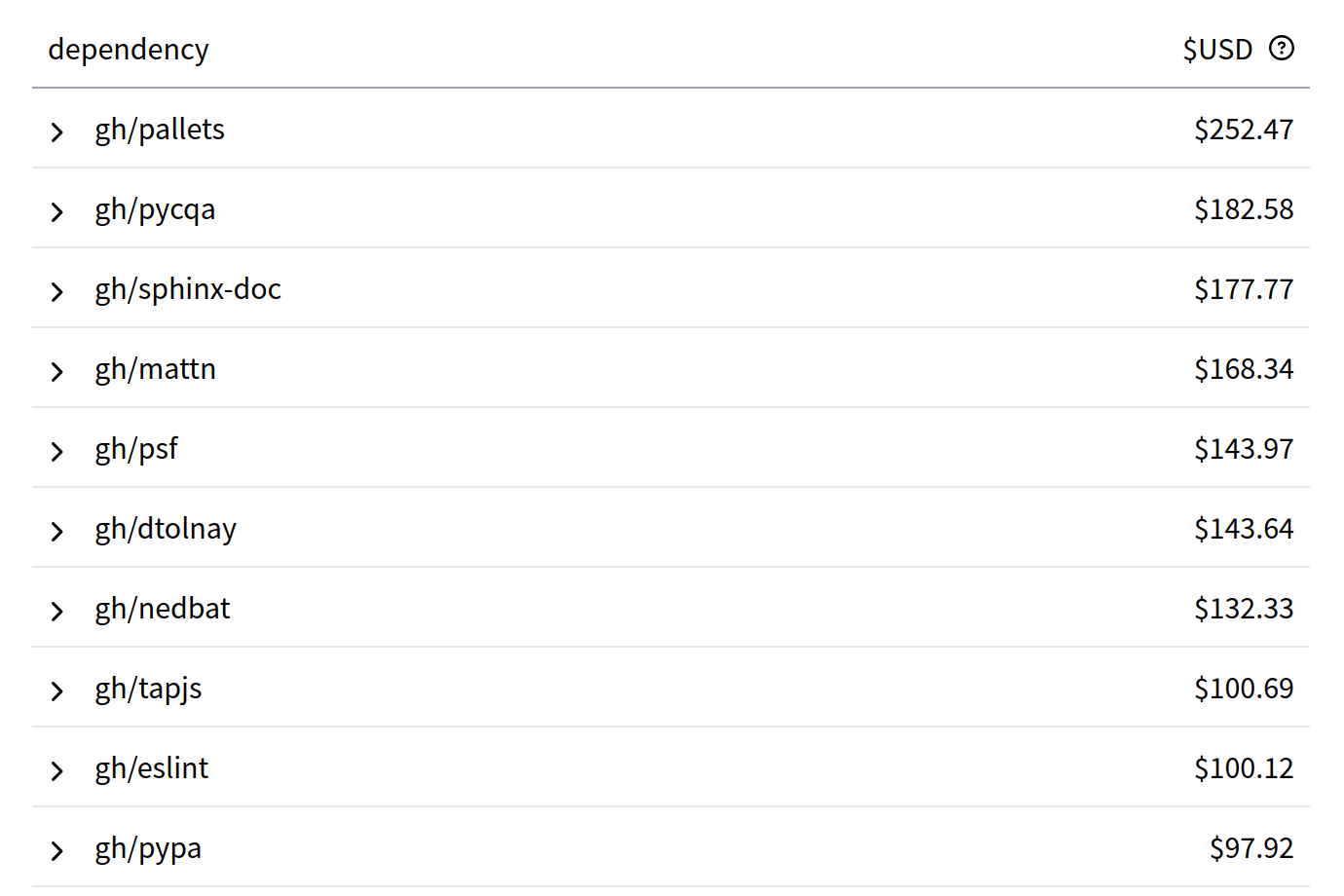Click the $97.92 amount for gh/pypa
Image resolution: width=1344 pixels, height=896 pixels.
[1251, 848]
